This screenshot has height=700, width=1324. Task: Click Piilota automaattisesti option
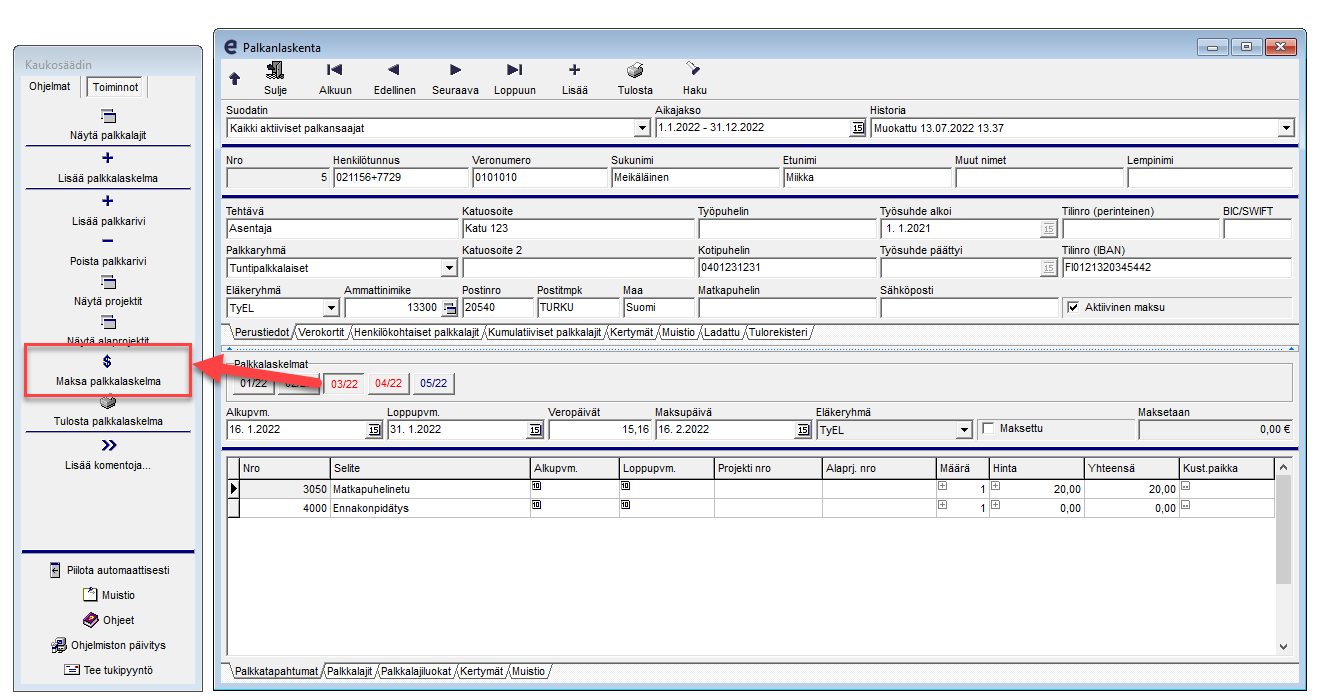108,571
